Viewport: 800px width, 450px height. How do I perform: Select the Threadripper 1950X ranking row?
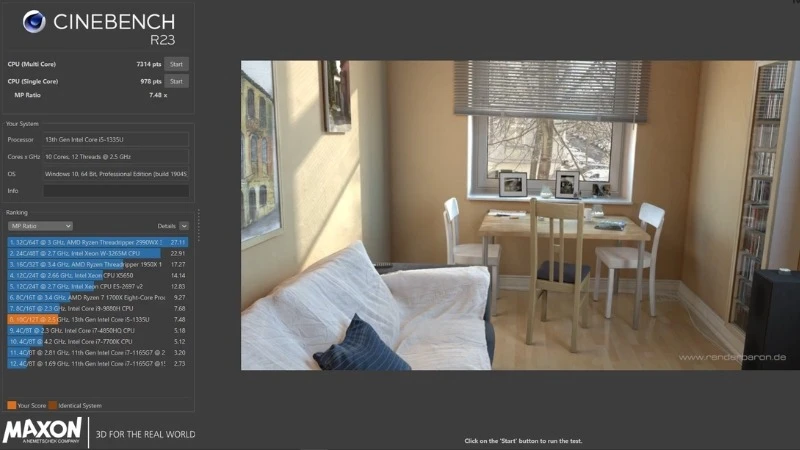[97, 264]
